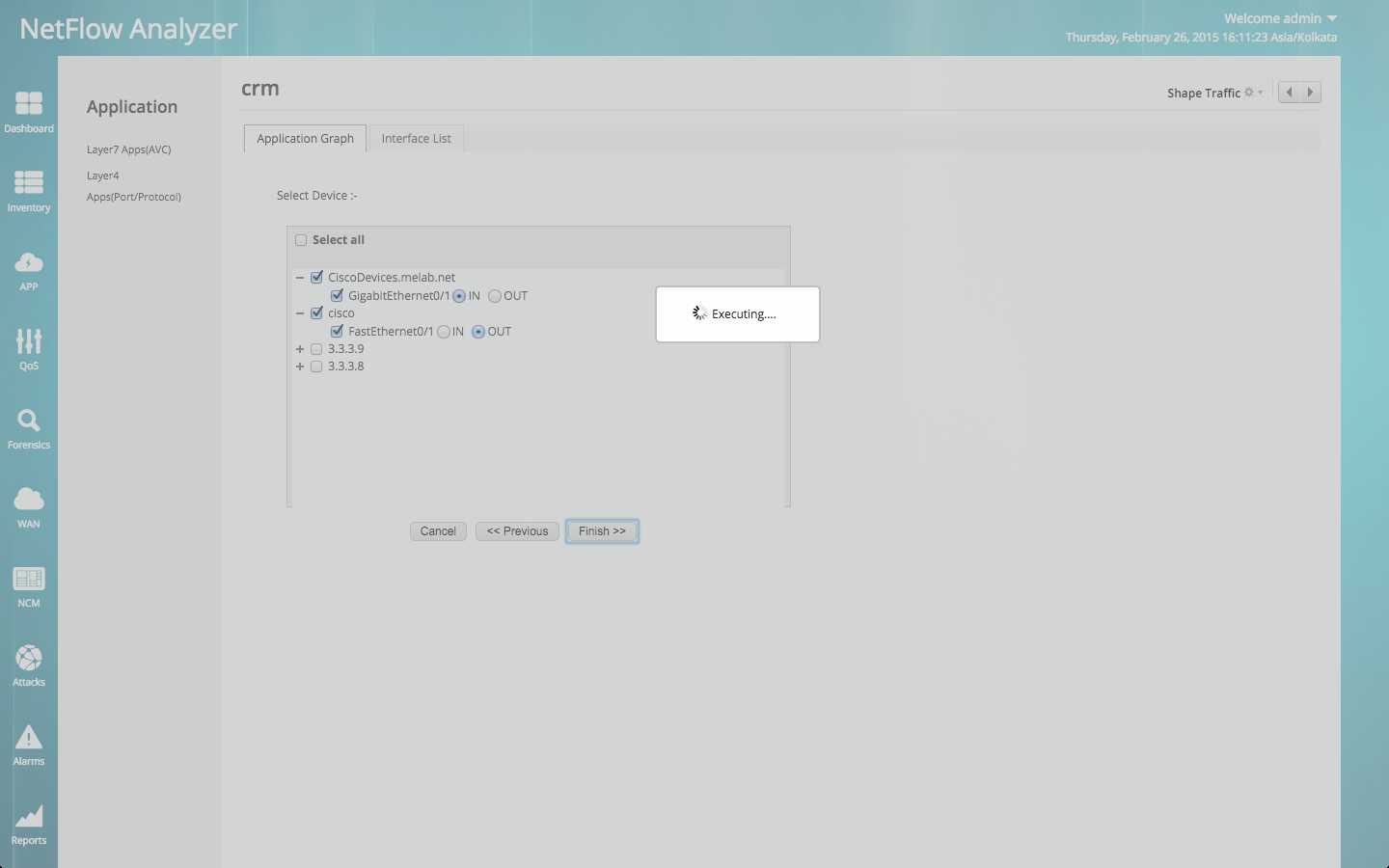Click the NetFlow Analyzer logo title

pos(128,29)
